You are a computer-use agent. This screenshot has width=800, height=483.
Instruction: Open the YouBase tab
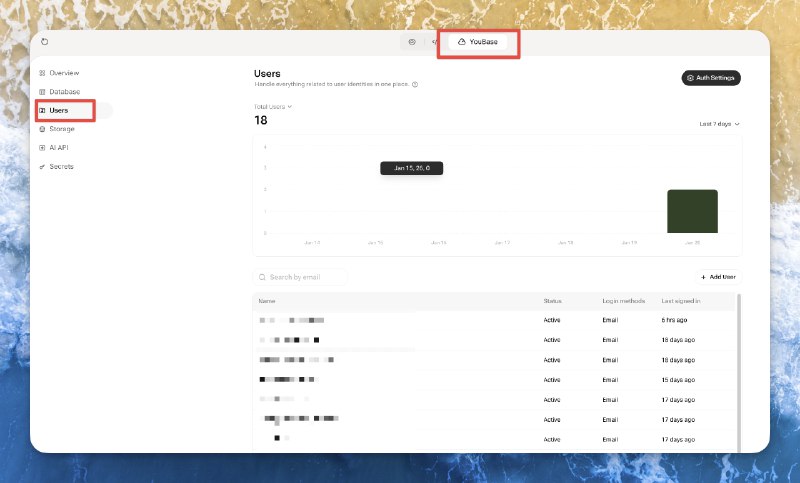coord(478,42)
